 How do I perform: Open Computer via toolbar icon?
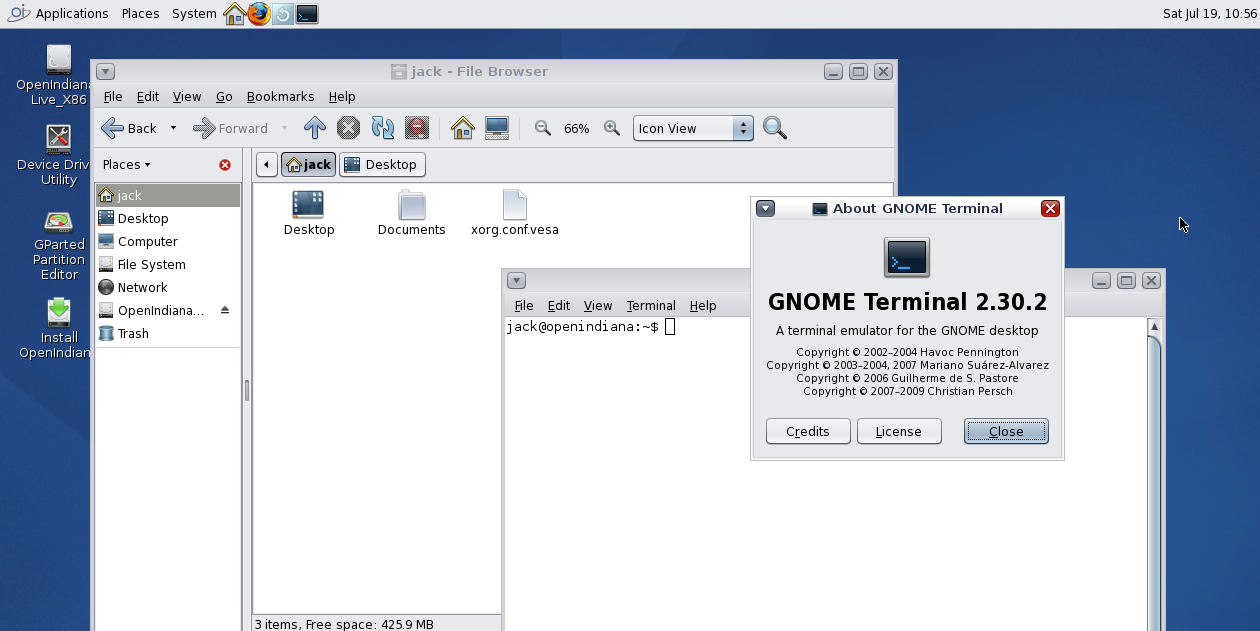[x=497, y=128]
